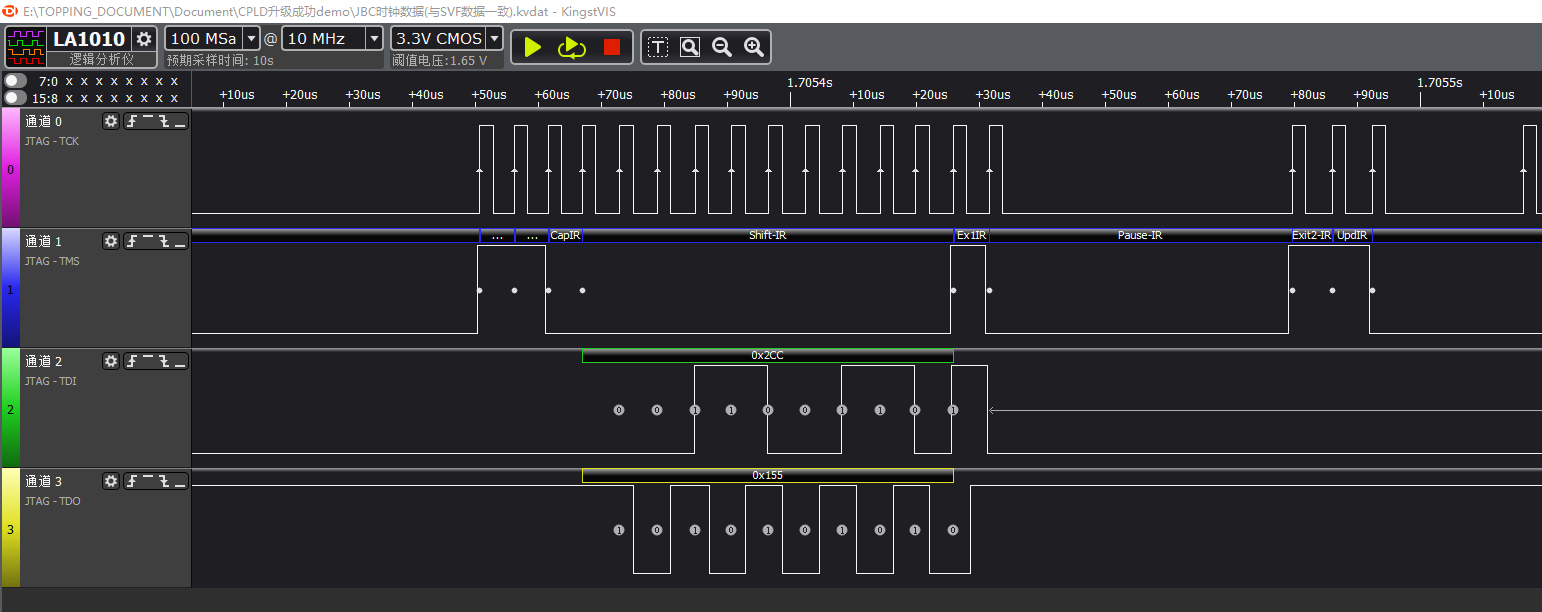Set rising edge trigger on 通道 1
The width and height of the screenshot is (1542, 612).
[132, 241]
